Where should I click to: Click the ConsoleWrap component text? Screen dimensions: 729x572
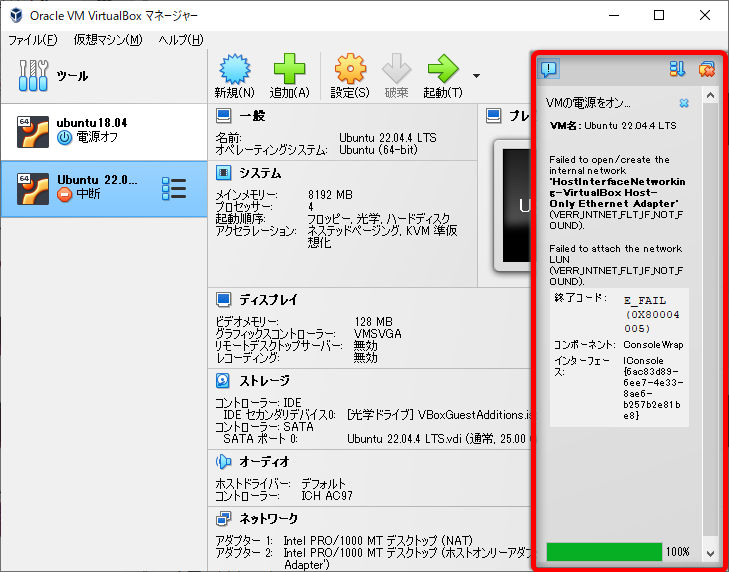coord(653,345)
